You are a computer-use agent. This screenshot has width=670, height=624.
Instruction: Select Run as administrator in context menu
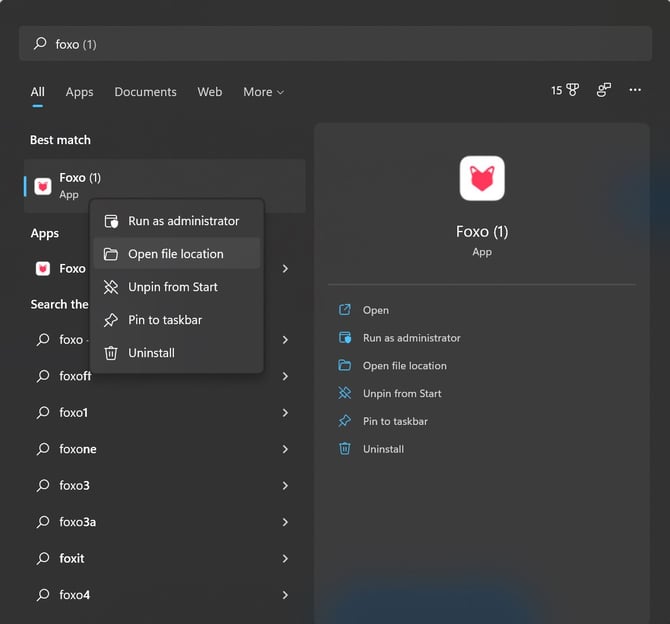(176, 221)
